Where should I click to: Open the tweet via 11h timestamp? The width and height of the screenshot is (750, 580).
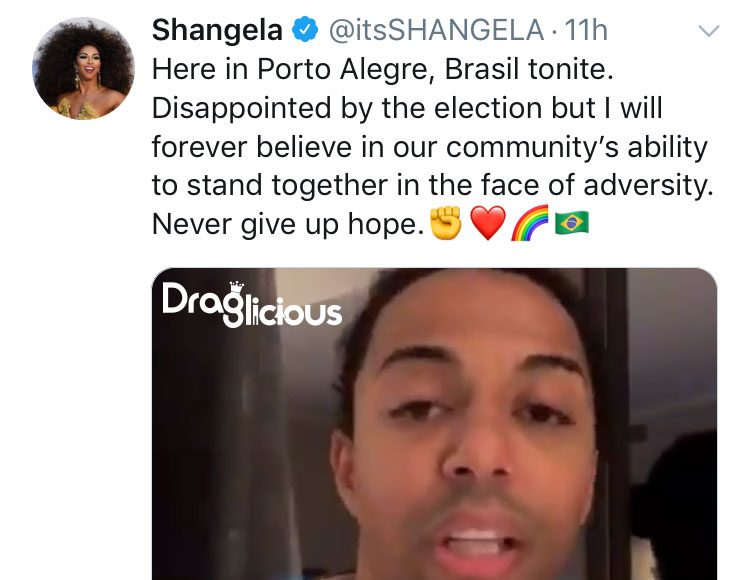(x=586, y=30)
